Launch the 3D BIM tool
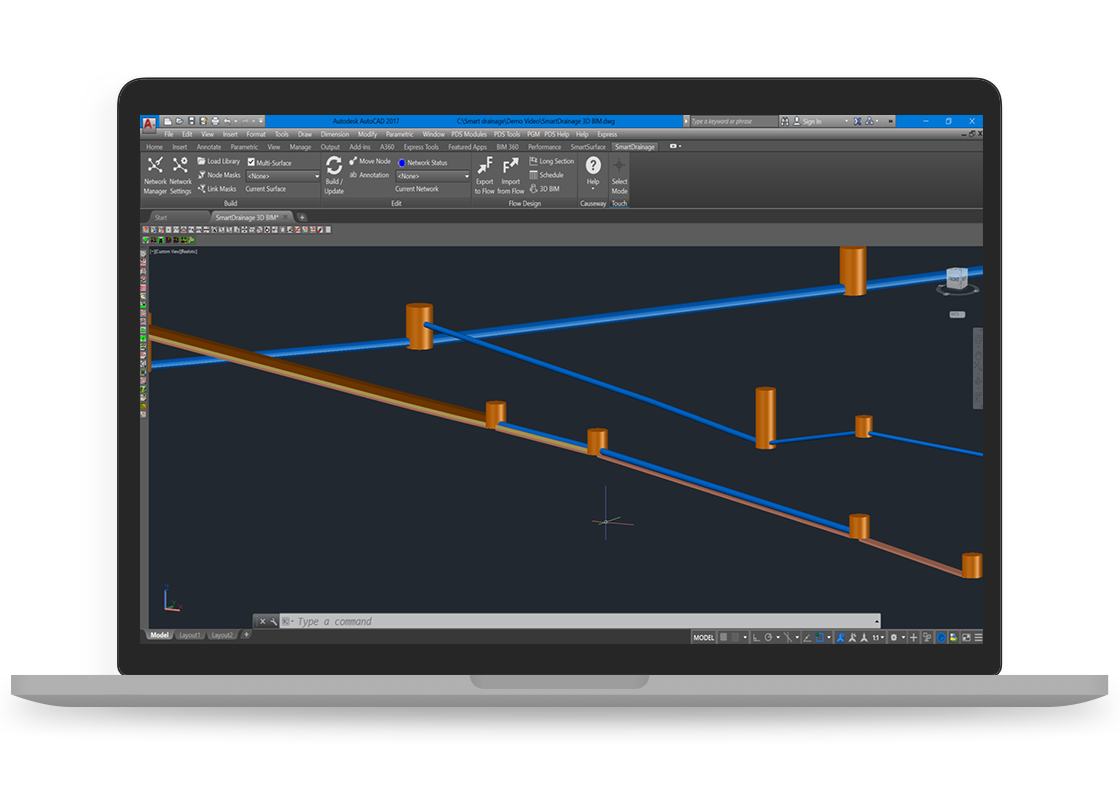 point(550,189)
